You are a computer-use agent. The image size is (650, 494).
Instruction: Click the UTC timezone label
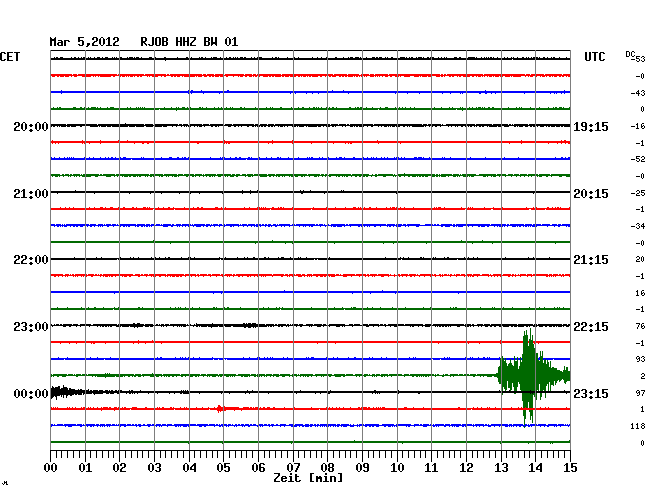point(594,57)
